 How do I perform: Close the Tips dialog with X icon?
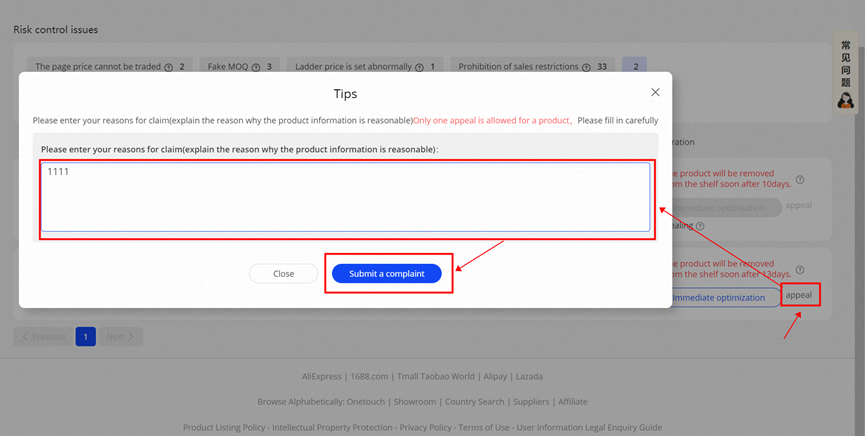(x=655, y=92)
